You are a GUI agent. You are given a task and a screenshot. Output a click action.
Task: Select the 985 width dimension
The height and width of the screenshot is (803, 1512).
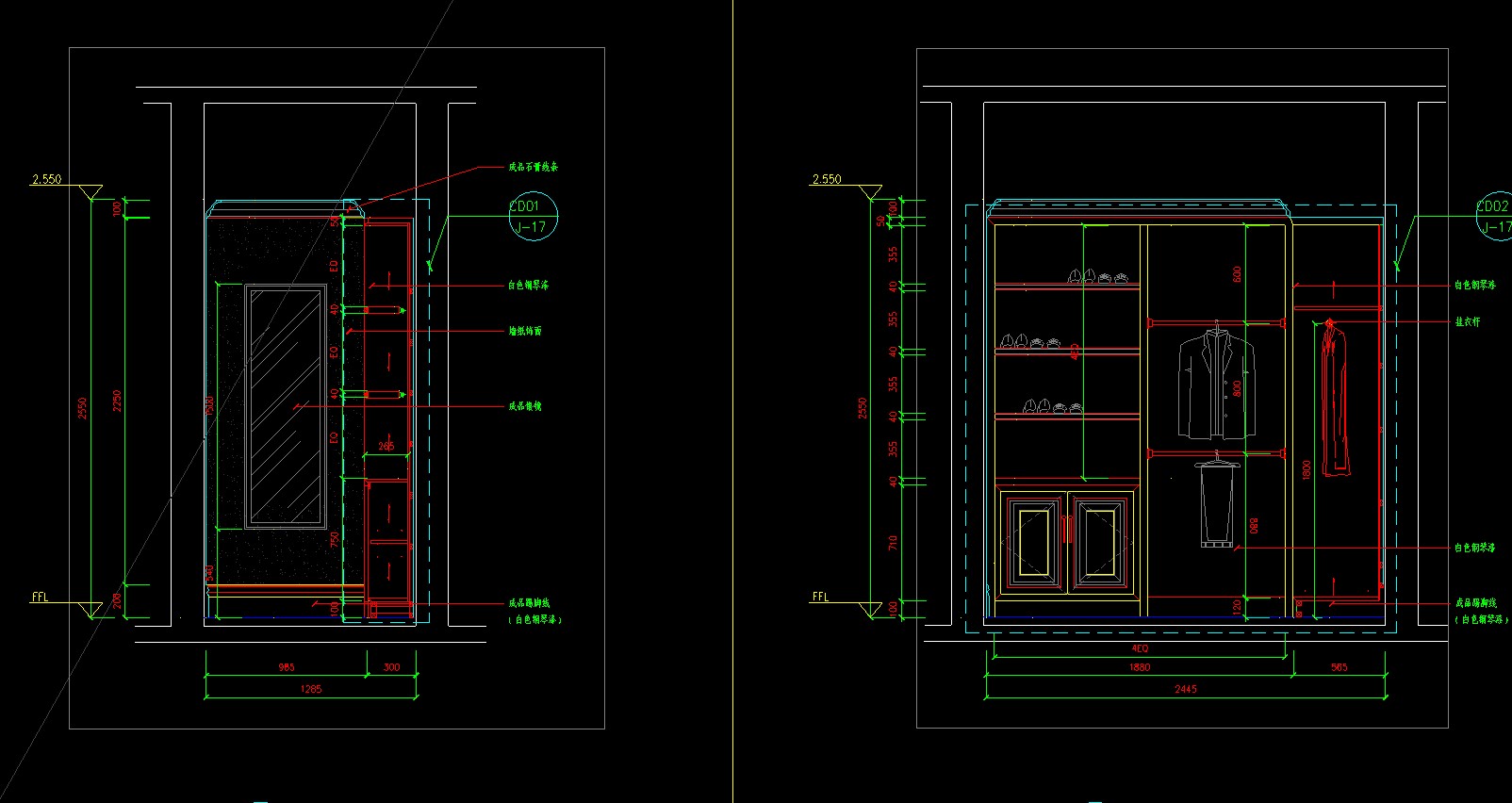tap(287, 667)
